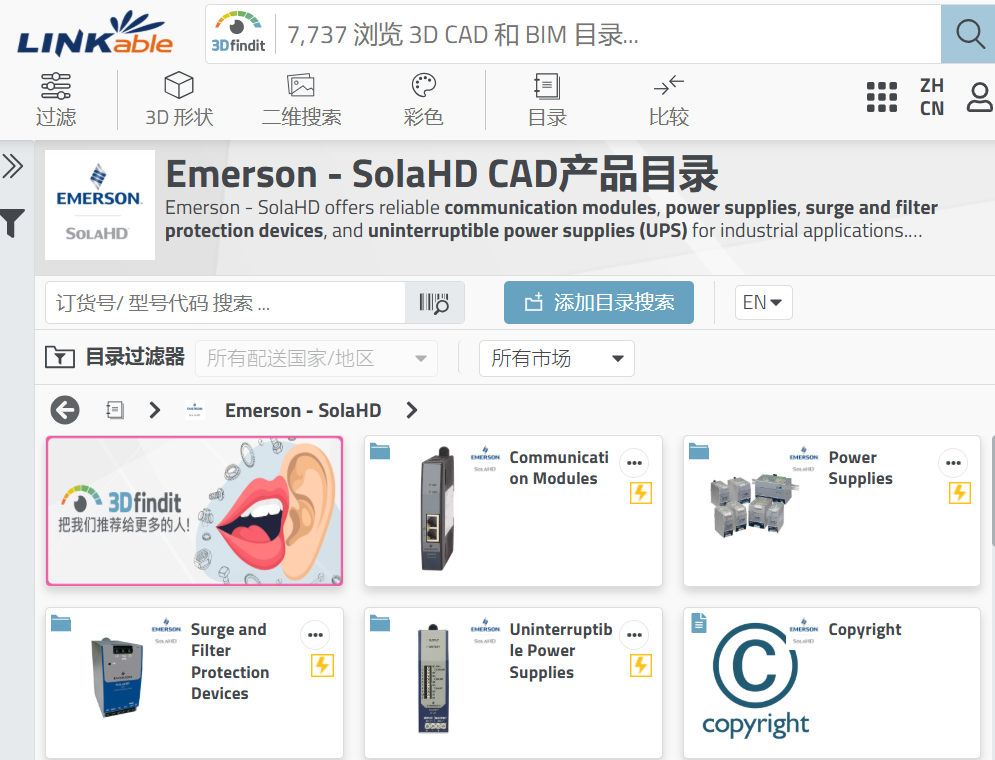
Task: Open the EN language dropdown
Action: click(763, 303)
